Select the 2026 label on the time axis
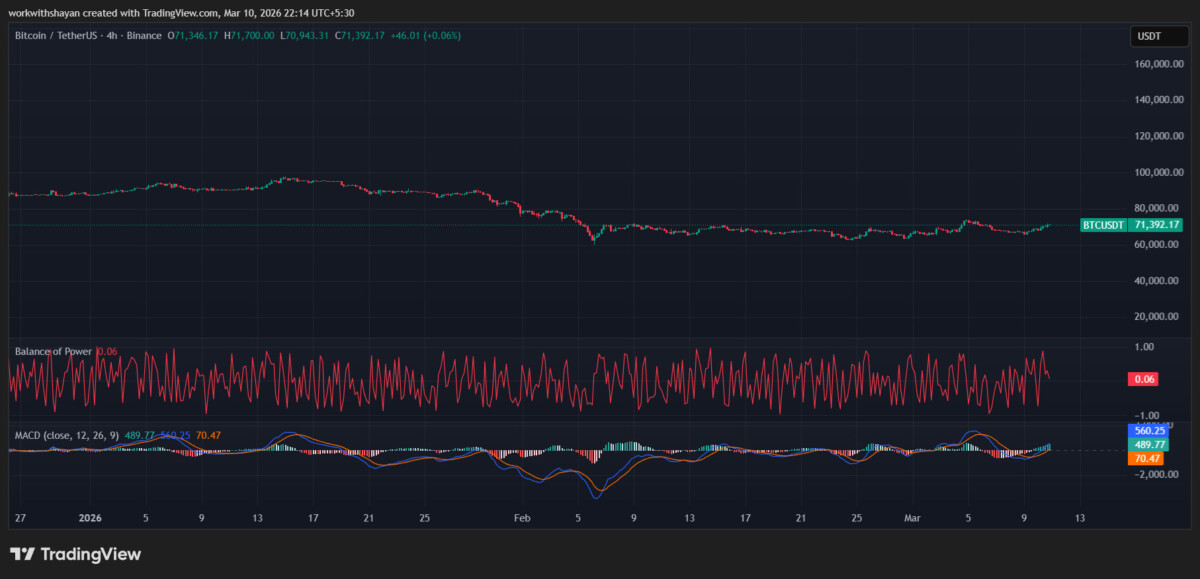The height and width of the screenshot is (579, 1200). pyautogui.click(x=89, y=518)
